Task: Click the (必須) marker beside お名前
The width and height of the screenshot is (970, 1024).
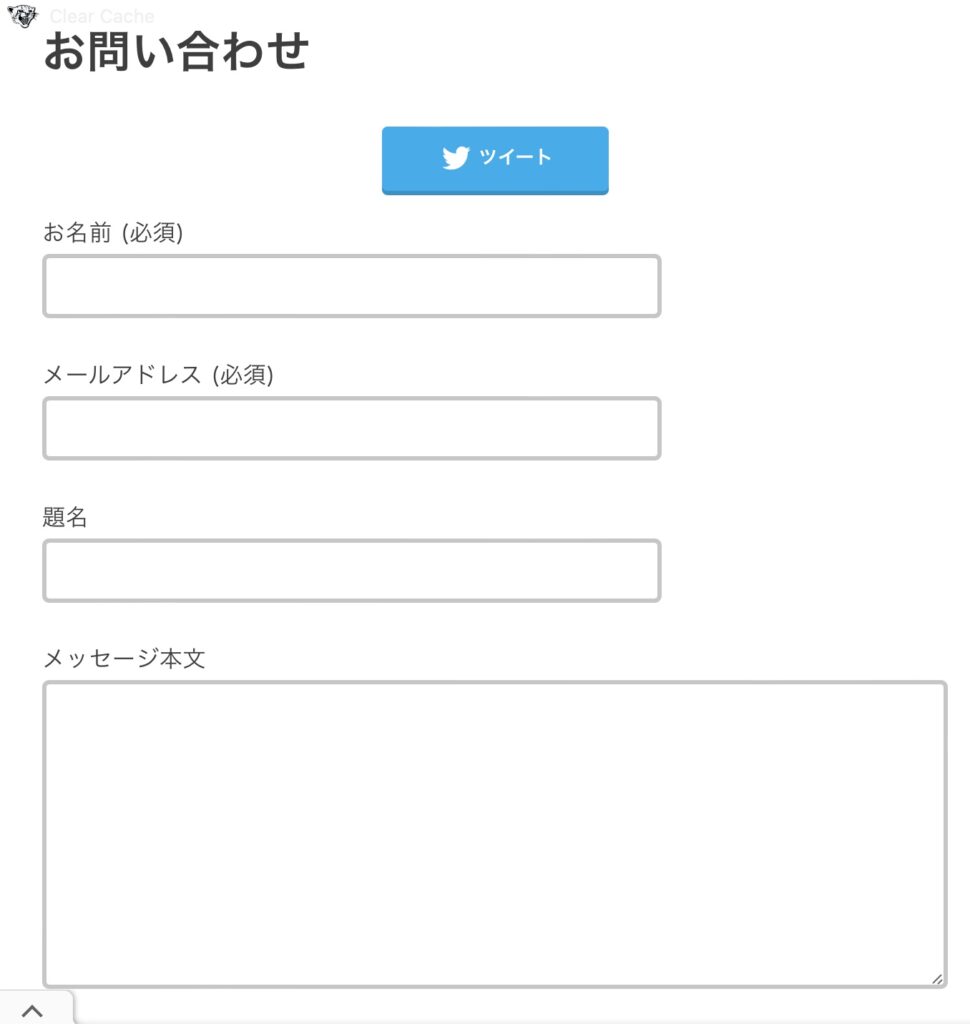Action: 152,232
